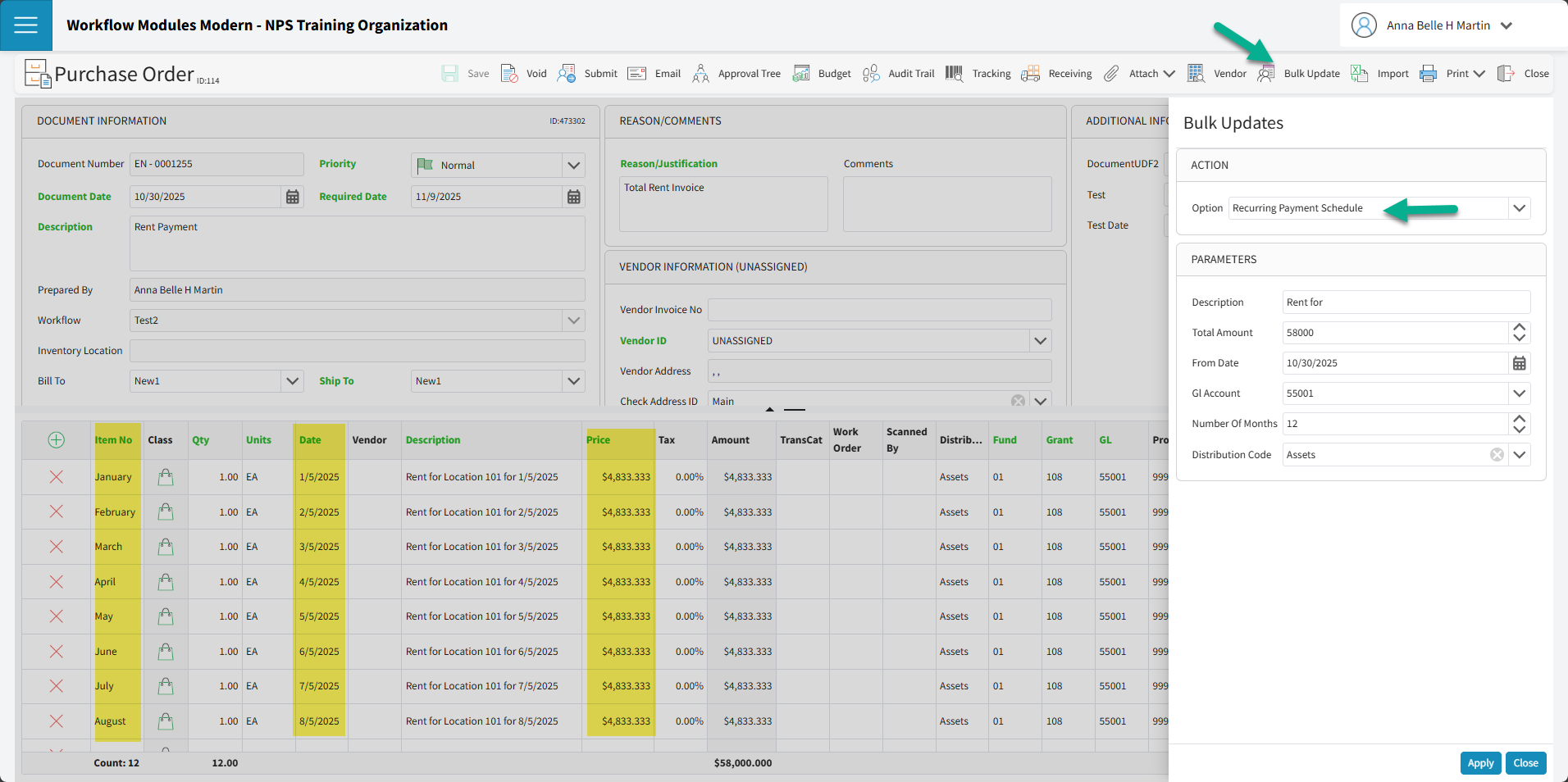Click the Apply button
Viewport: 1568px width, 782px height.
[1480, 763]
